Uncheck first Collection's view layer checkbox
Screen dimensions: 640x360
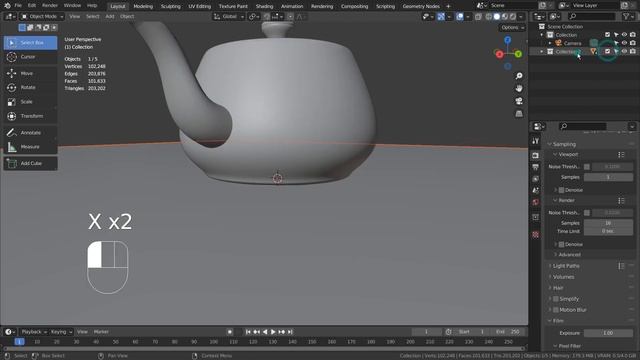607,35
